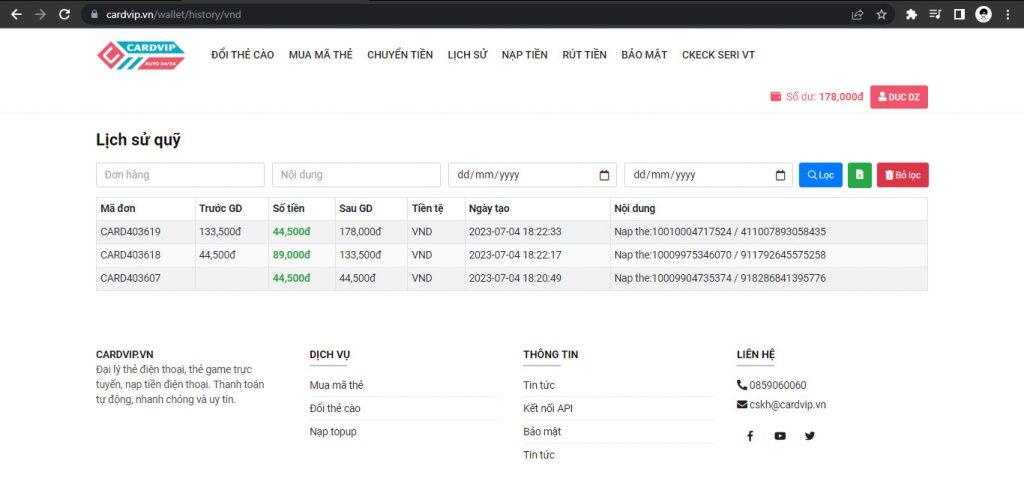The width and height of the screenshot is (1024, 478).
Task: Click the red Bỏ lọc button
Action: tap(902, 175)
